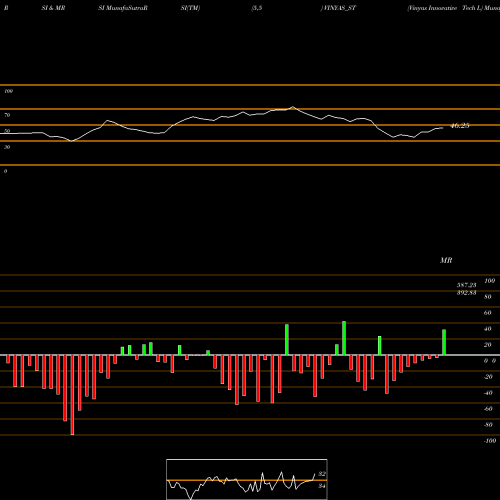Viewport: 500px width, 500px height.
Task: Click Vinyas Innovative Tech L title text
Action: 444,8
